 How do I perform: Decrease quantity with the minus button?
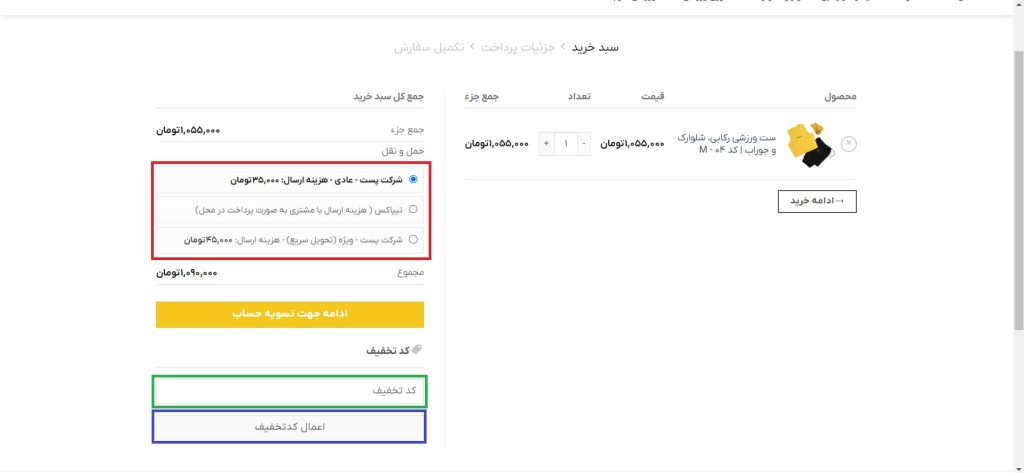(585, 144)
